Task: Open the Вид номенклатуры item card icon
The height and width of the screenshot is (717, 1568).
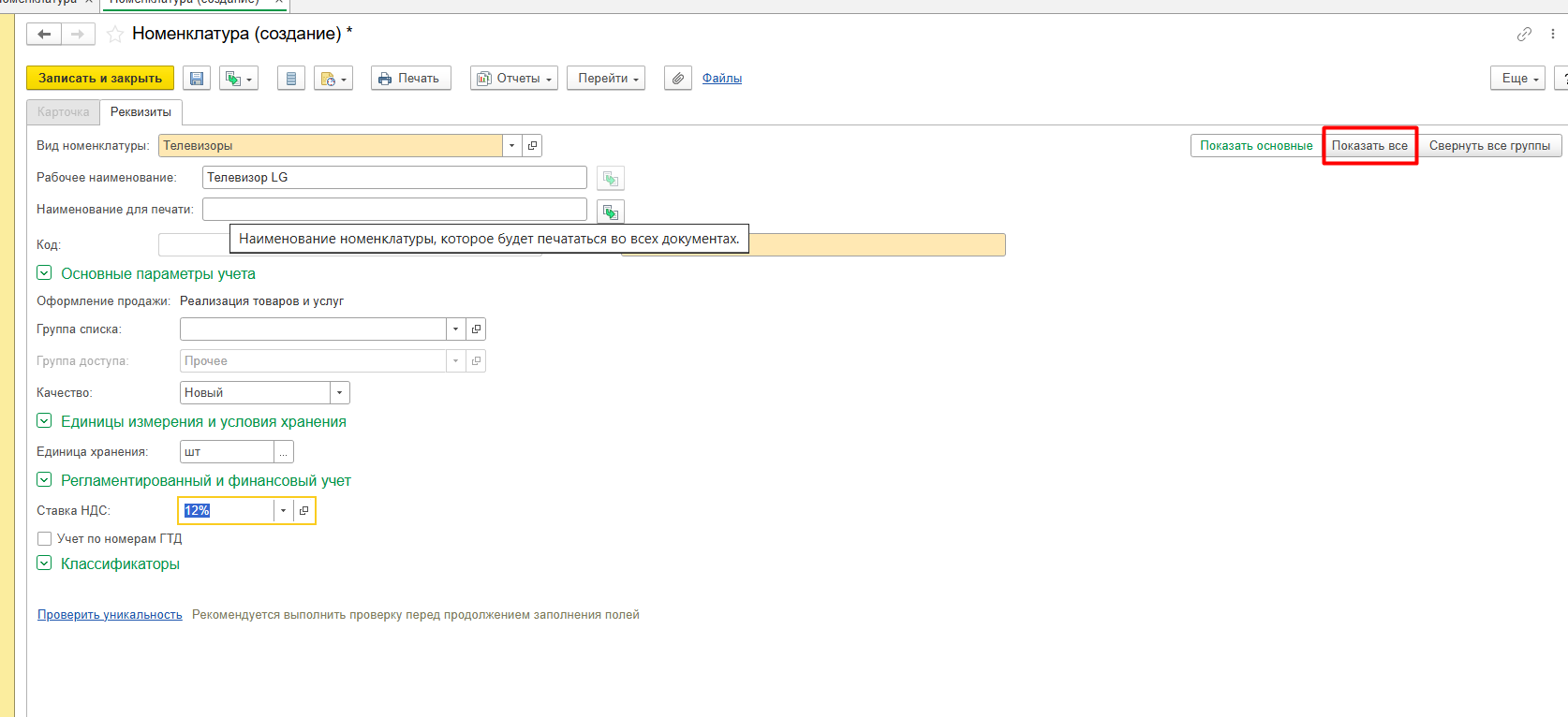Action: [x=532, y=146]
